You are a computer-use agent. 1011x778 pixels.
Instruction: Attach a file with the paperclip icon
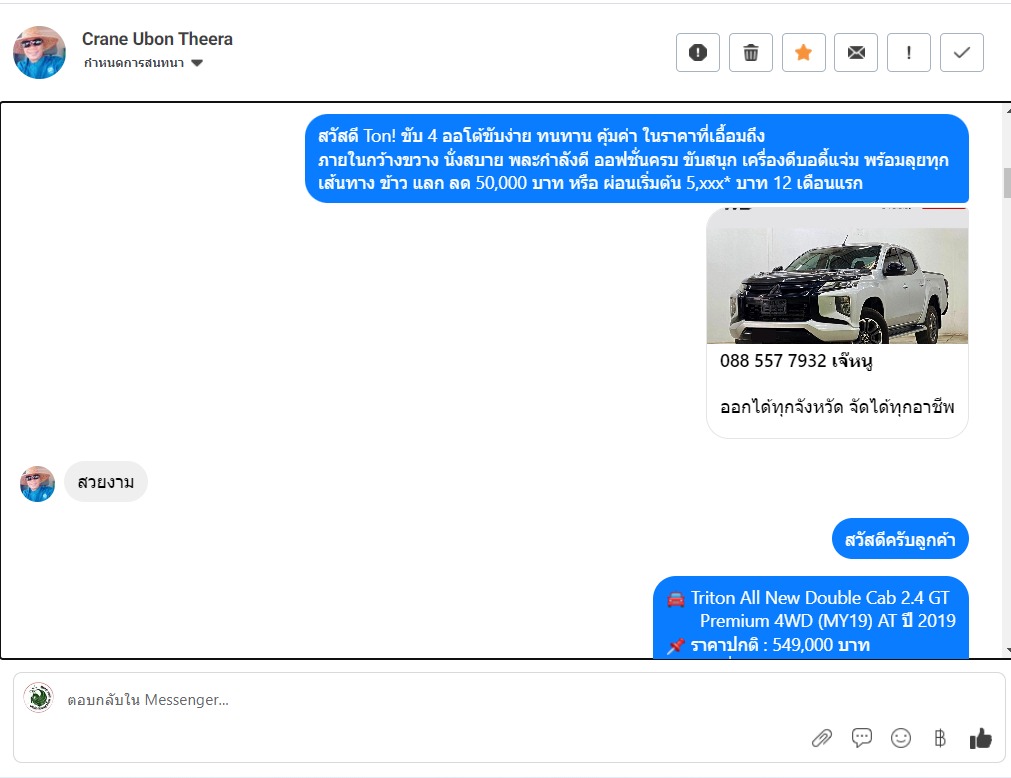[821, 738]
